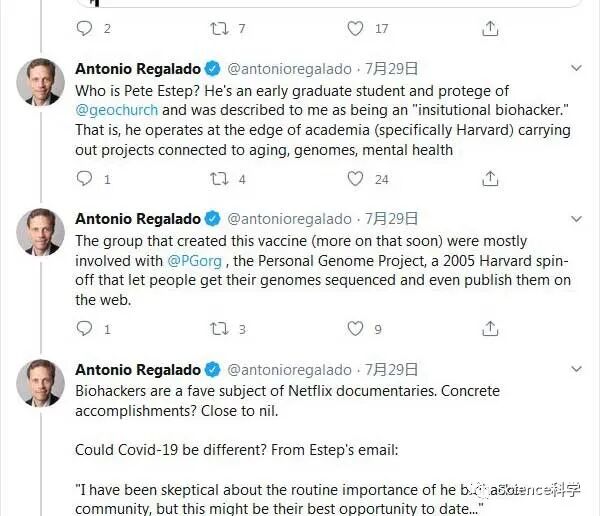Viewport: 600px width, 516px height.
Task: Reply to the Personal Genome Project tweet
Action: pyautogui.click(x=86, y=328)
